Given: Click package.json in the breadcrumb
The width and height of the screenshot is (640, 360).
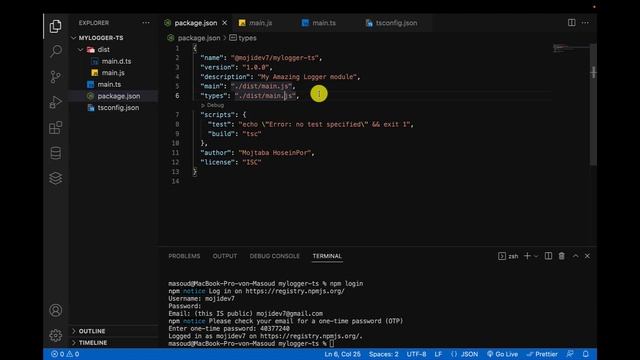Looking at the screenshot, I should tap(199, 38).
